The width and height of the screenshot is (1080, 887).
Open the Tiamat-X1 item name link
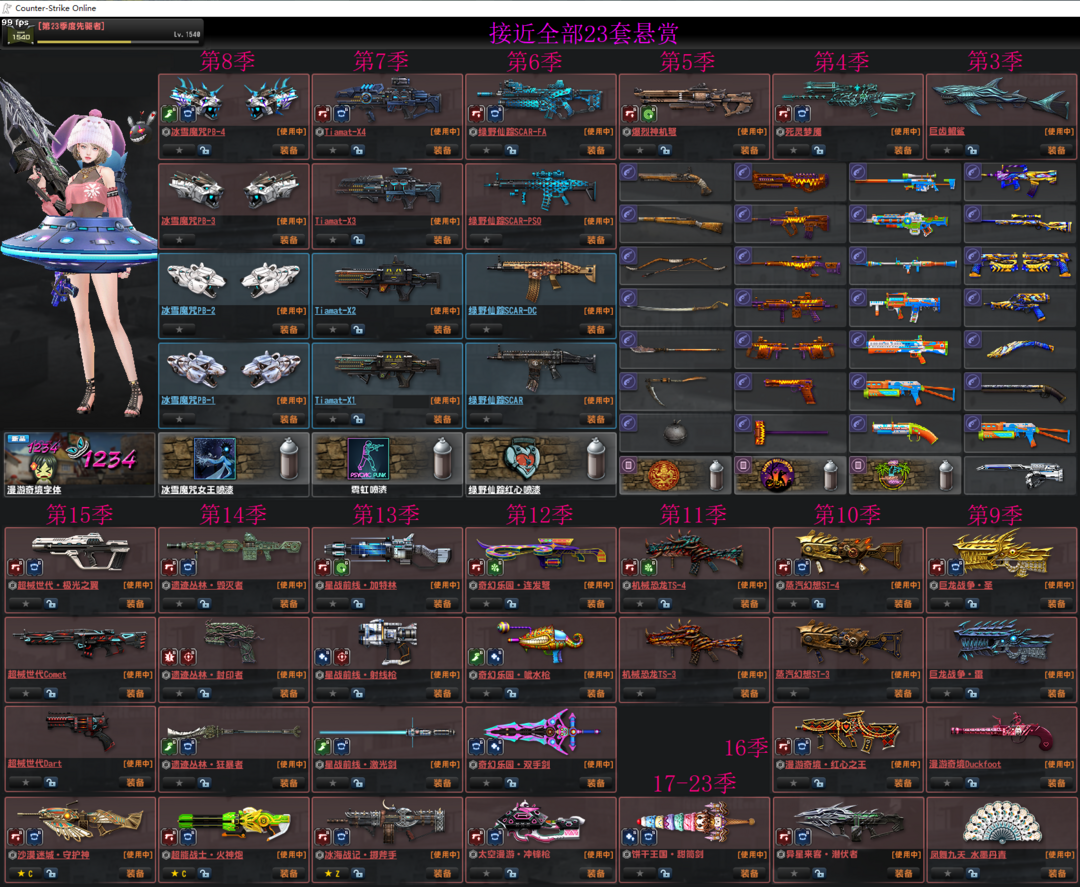pyautogui.click(x=335, y=401)
